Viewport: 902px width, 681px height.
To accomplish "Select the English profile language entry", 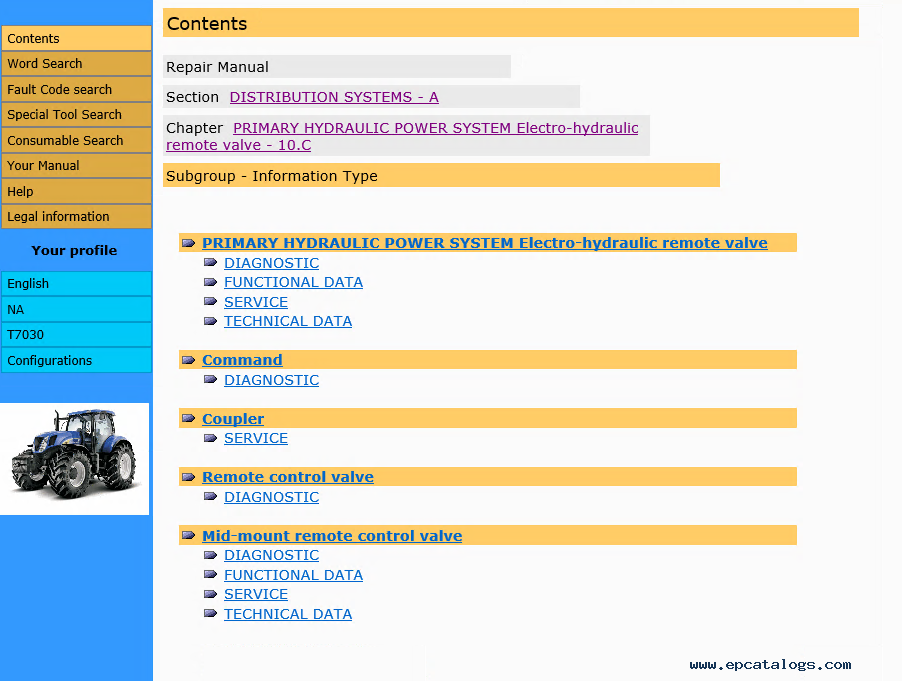I will pos(76,284).
